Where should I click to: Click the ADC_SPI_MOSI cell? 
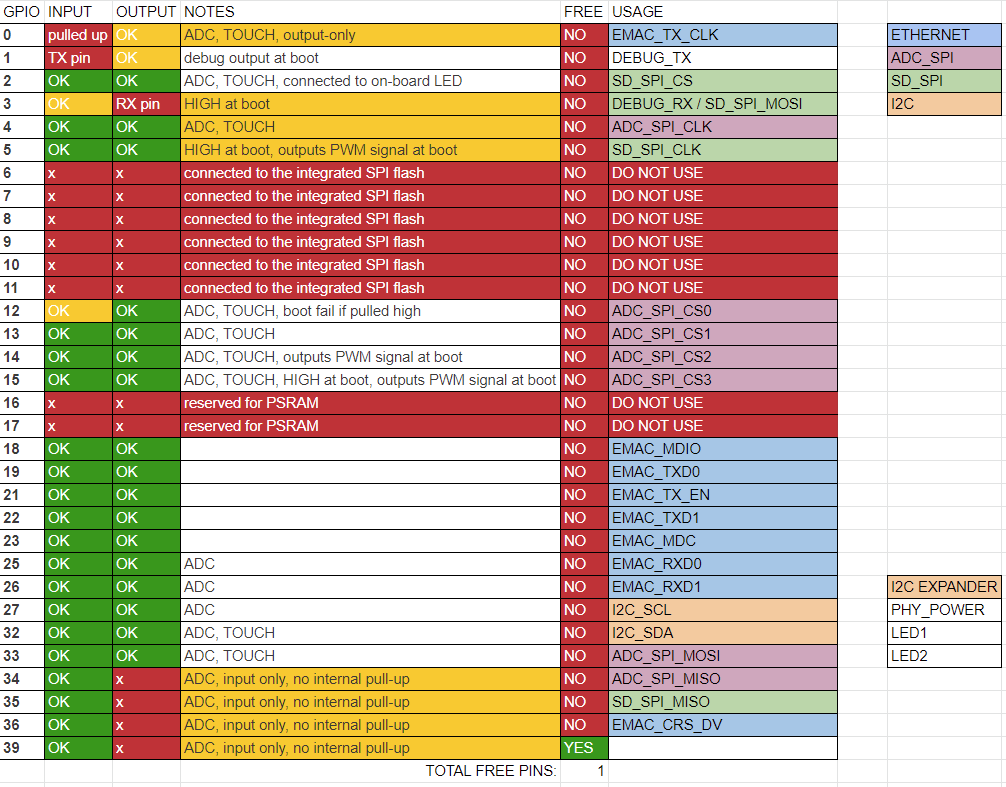coord(722,656)
